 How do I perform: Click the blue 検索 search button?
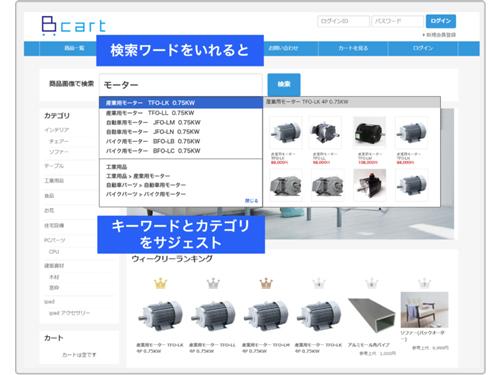pyautogui.click(x=284, y=84)
